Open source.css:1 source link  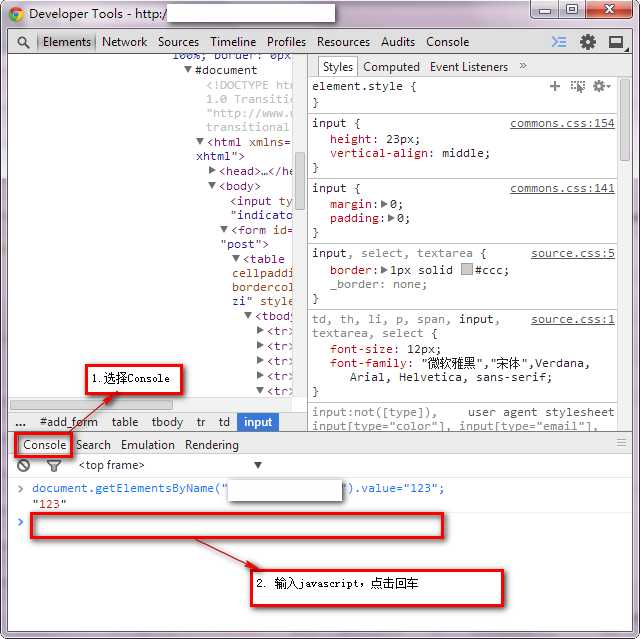pyautogui.click(x=573, y=320)
